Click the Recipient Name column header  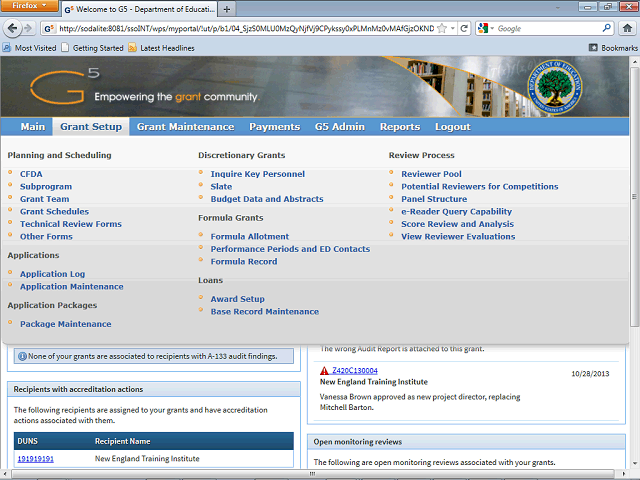[x=122, y=441]
